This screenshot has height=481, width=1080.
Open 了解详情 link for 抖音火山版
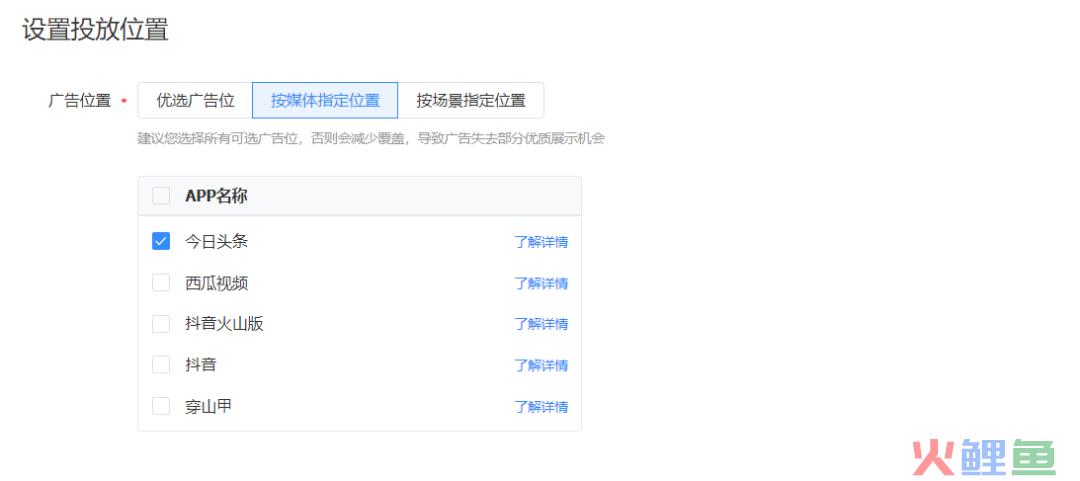pos(541,324)
